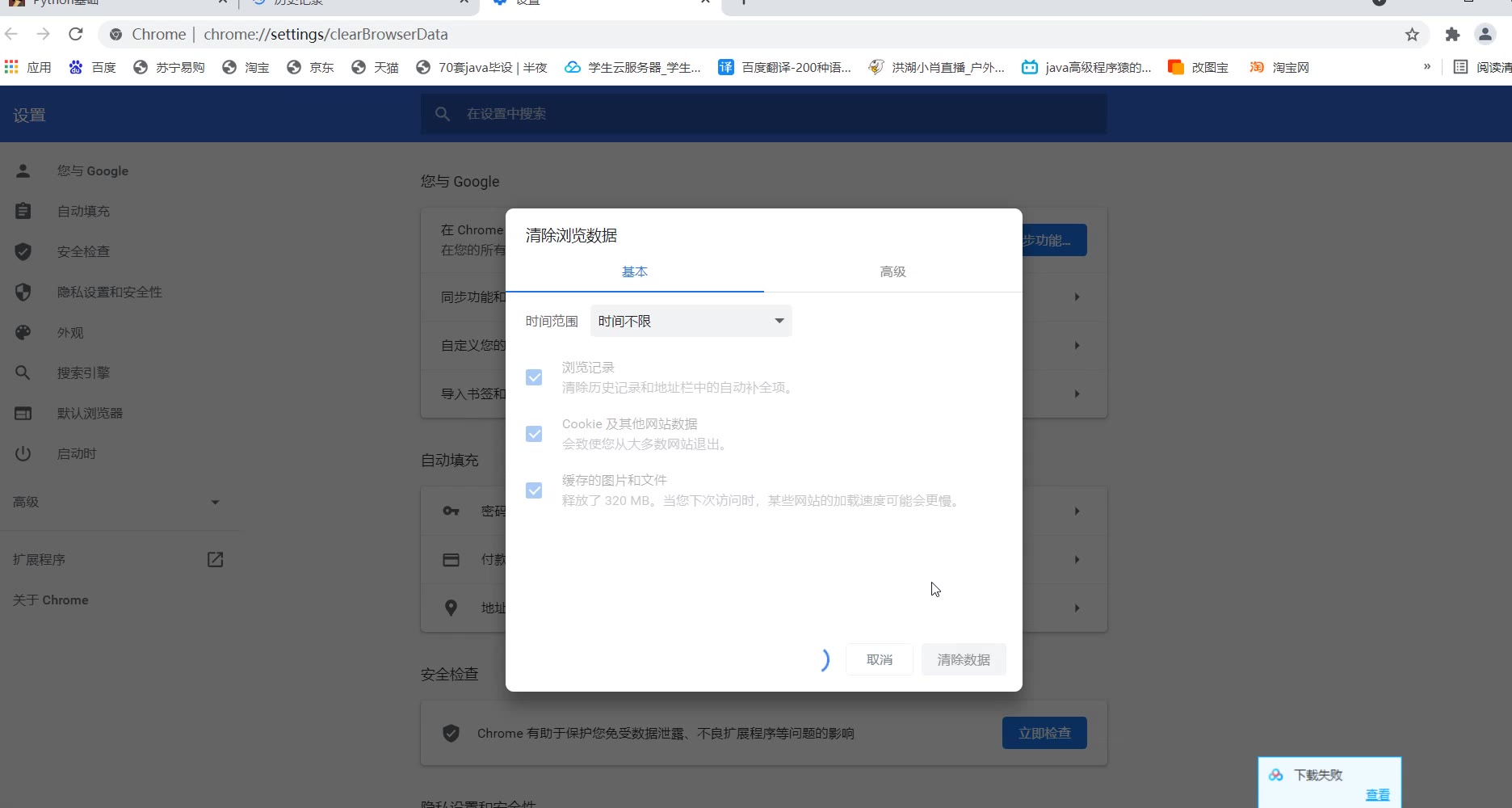Click the address bar URL
The height and width of the screenshot is (808, 1512).
325,34
